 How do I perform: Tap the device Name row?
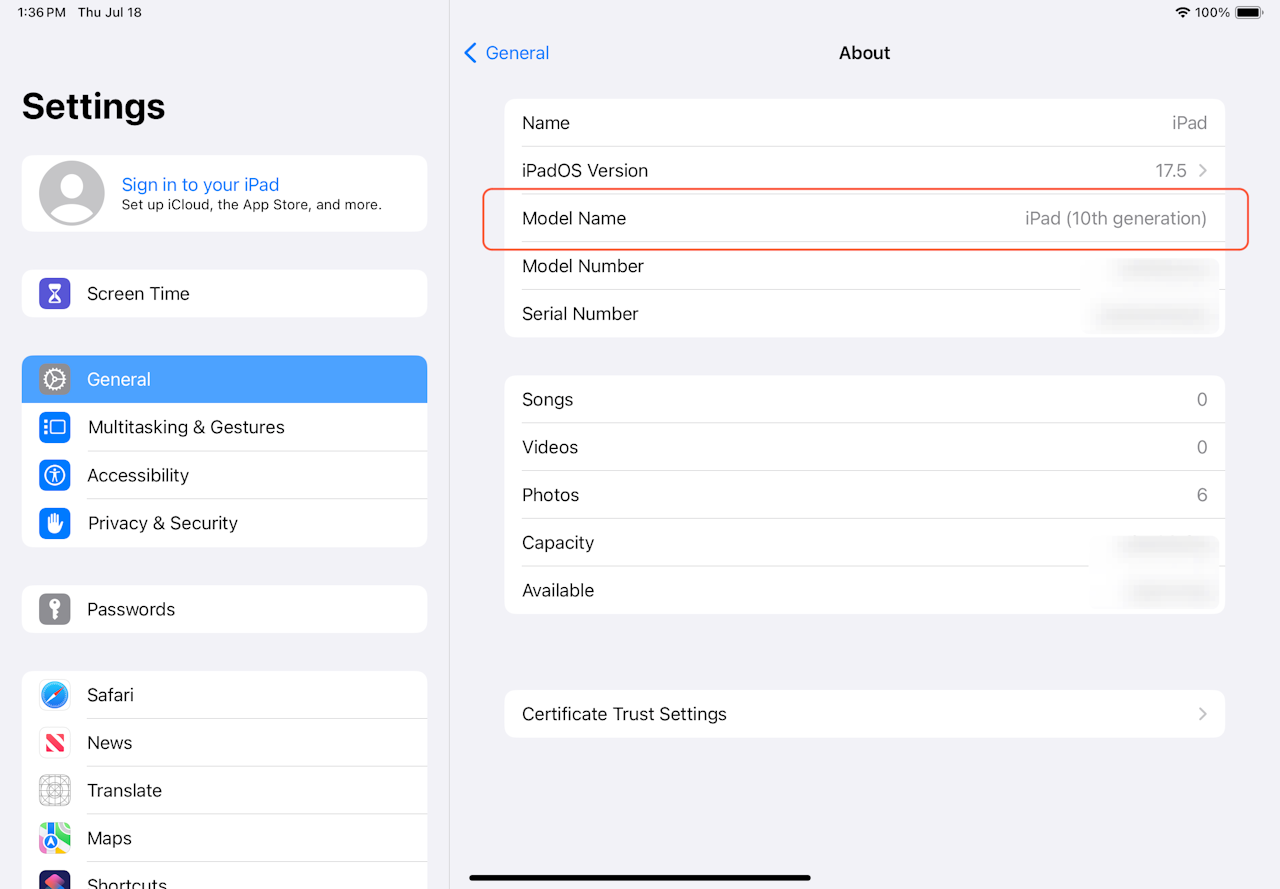point(864,123)
